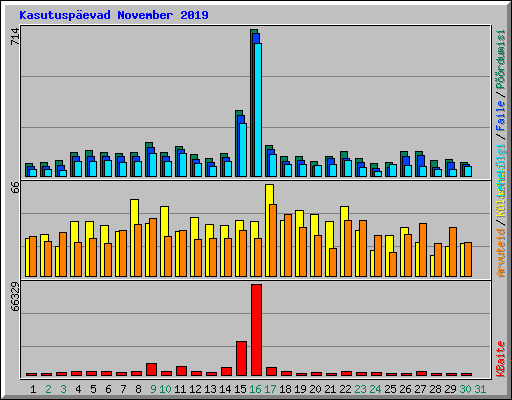Click the blue "Faile" legend label
Screen dimensions: 512x400
pos(500,116)
